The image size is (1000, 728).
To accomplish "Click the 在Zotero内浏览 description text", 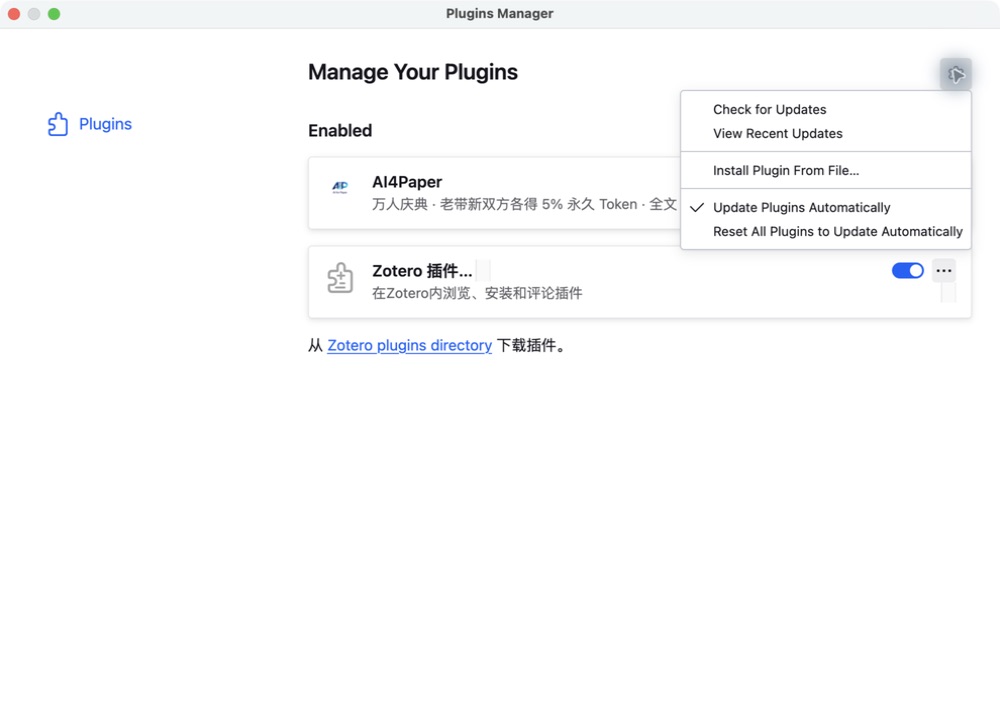I will tap(477, 293).
